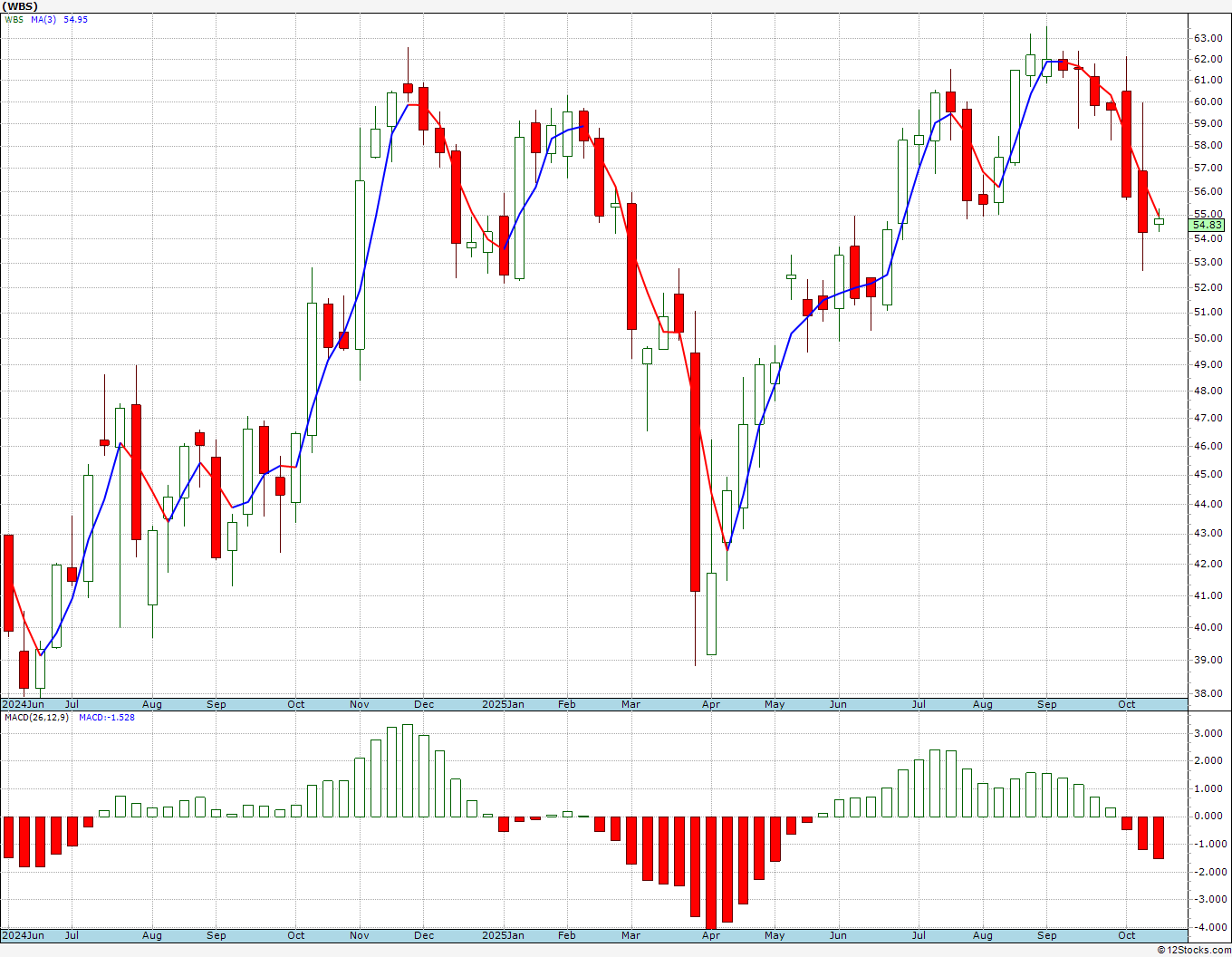Select the 58.00 price axis label
The width and height of the screenshot is (1232, 957).
click(x=1208, y=145)
